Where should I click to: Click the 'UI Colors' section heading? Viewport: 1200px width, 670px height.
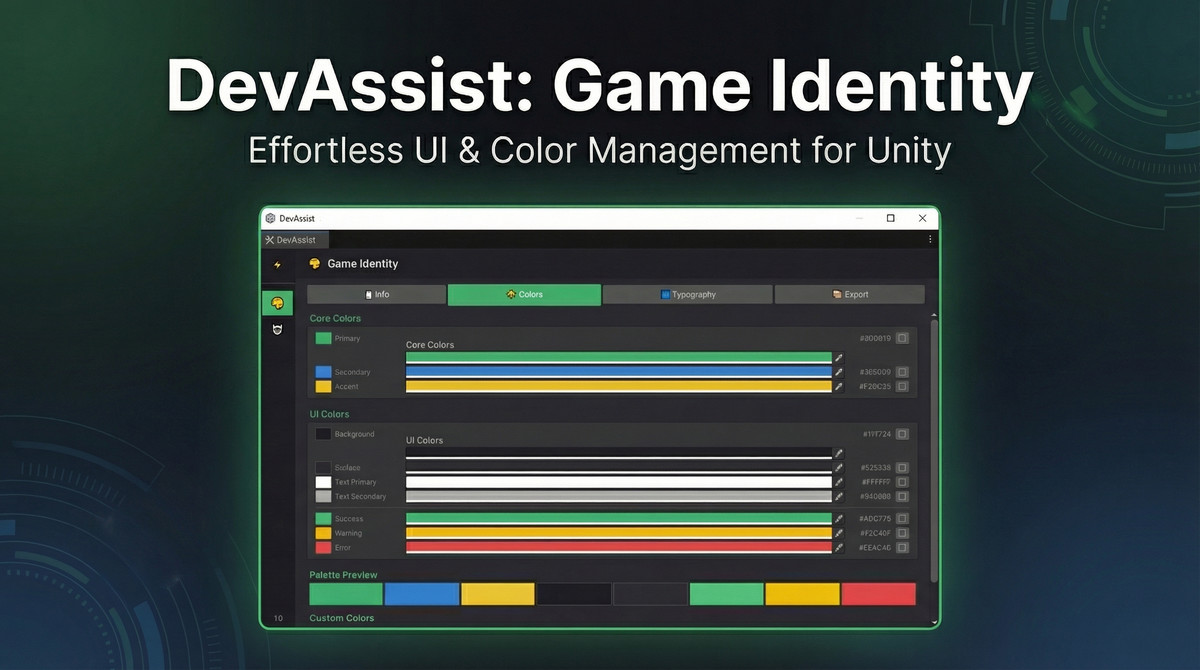pyautogui.click(x=329, y=414)
